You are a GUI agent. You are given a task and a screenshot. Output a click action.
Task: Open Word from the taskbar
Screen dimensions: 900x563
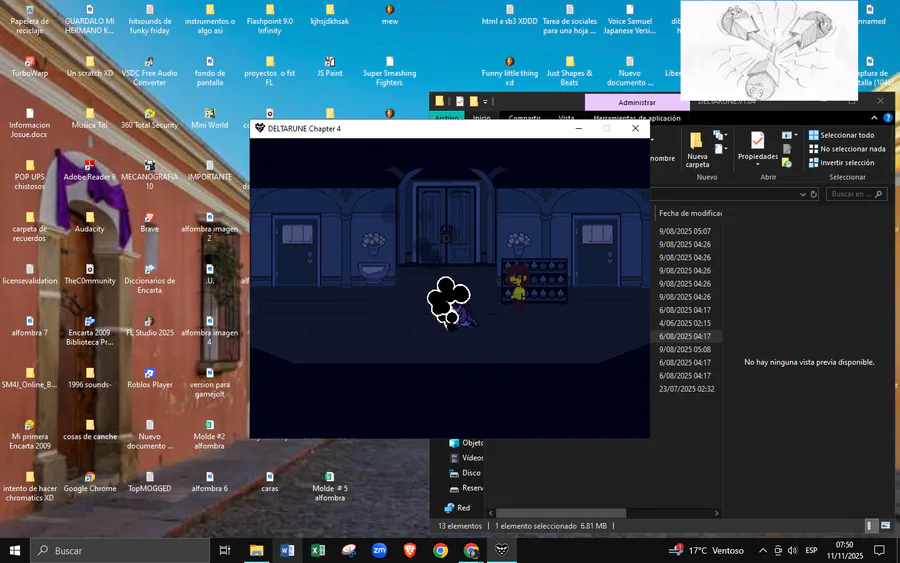(287, 550)
